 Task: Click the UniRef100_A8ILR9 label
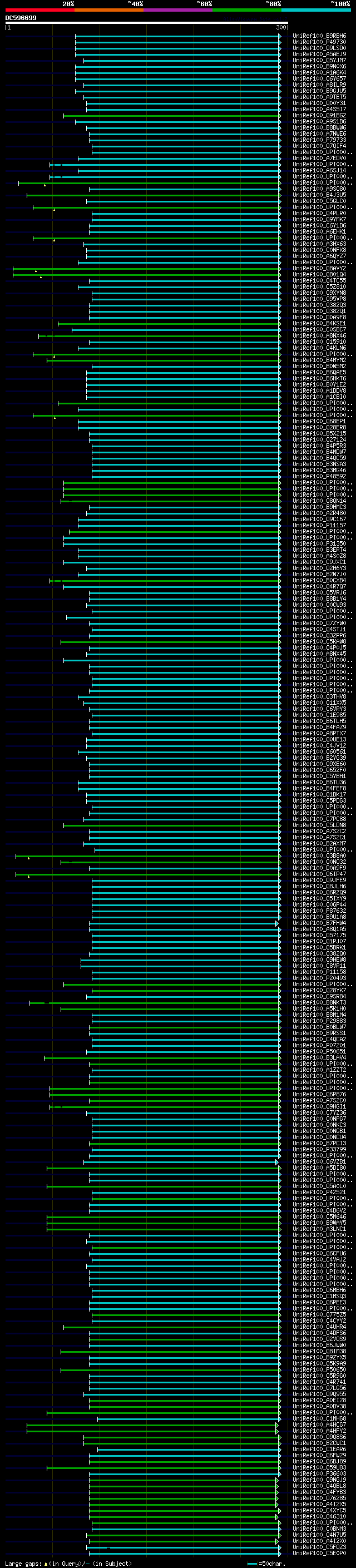click(x=319, y=85)
